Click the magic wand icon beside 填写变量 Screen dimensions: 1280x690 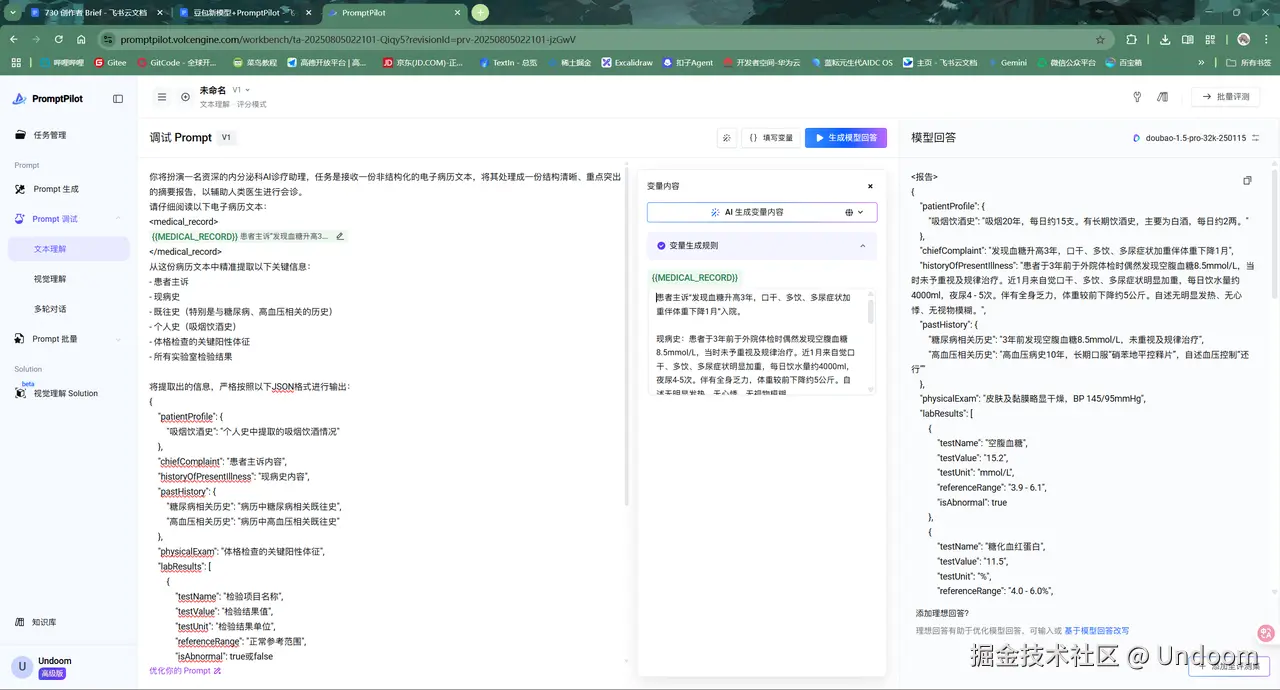point(727,138)
